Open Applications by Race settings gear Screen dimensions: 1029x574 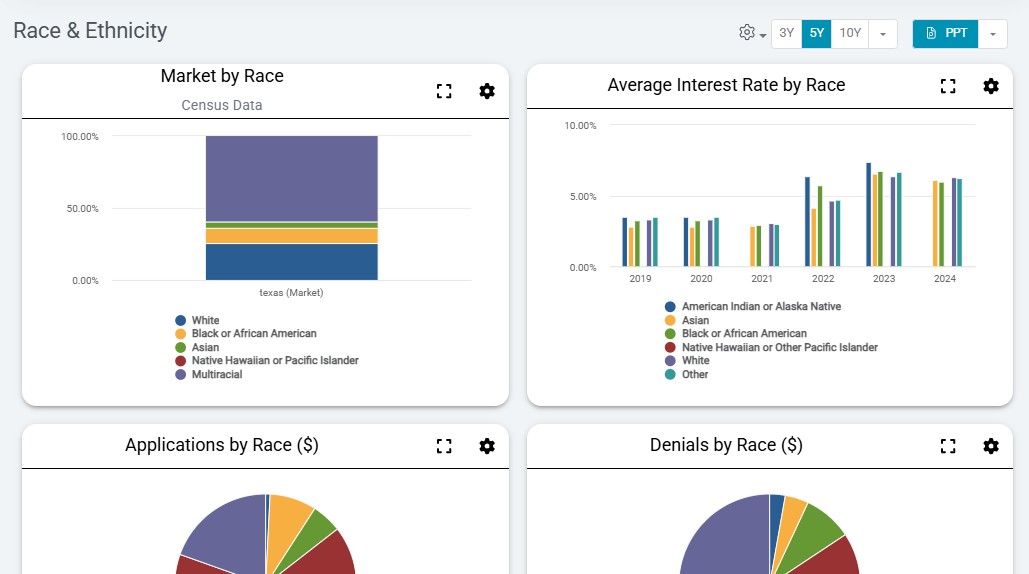point(487,446)
